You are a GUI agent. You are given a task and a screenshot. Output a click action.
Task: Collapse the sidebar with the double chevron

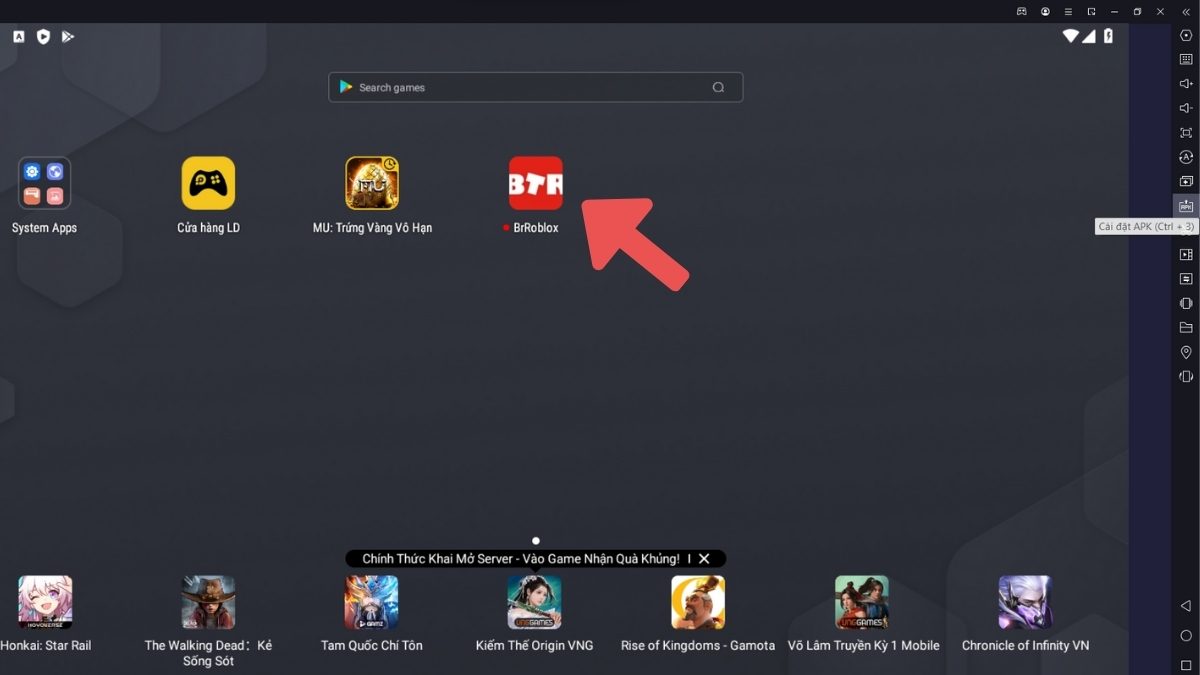[1185, 11]
